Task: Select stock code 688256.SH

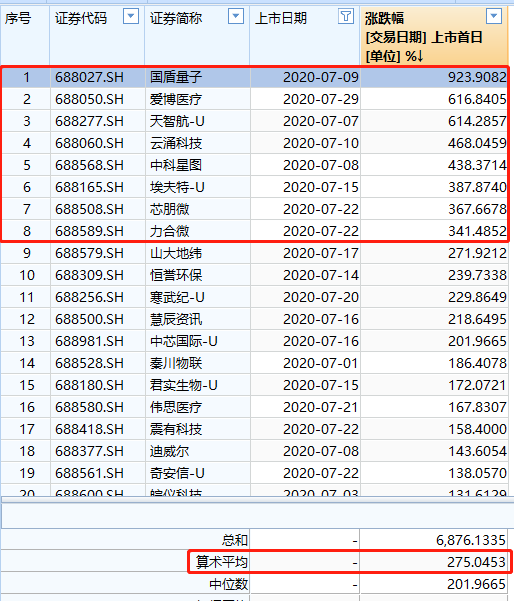Action: pos(89,297)
